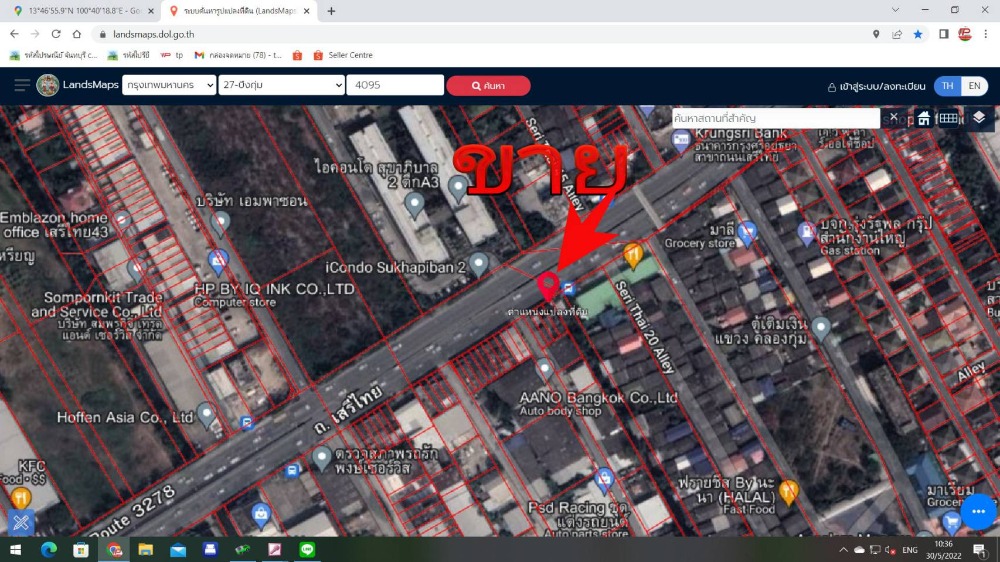Click the LandsMaps logo emblem
The height and width of the screenshot is (562, 1000).
pos(47,85)
